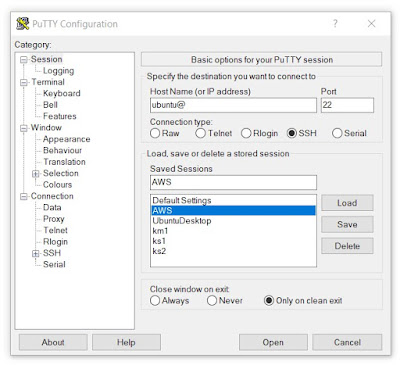Close the PuTTY Configuration window
This screenshot has height=365, width=400.
pos(371,23)
